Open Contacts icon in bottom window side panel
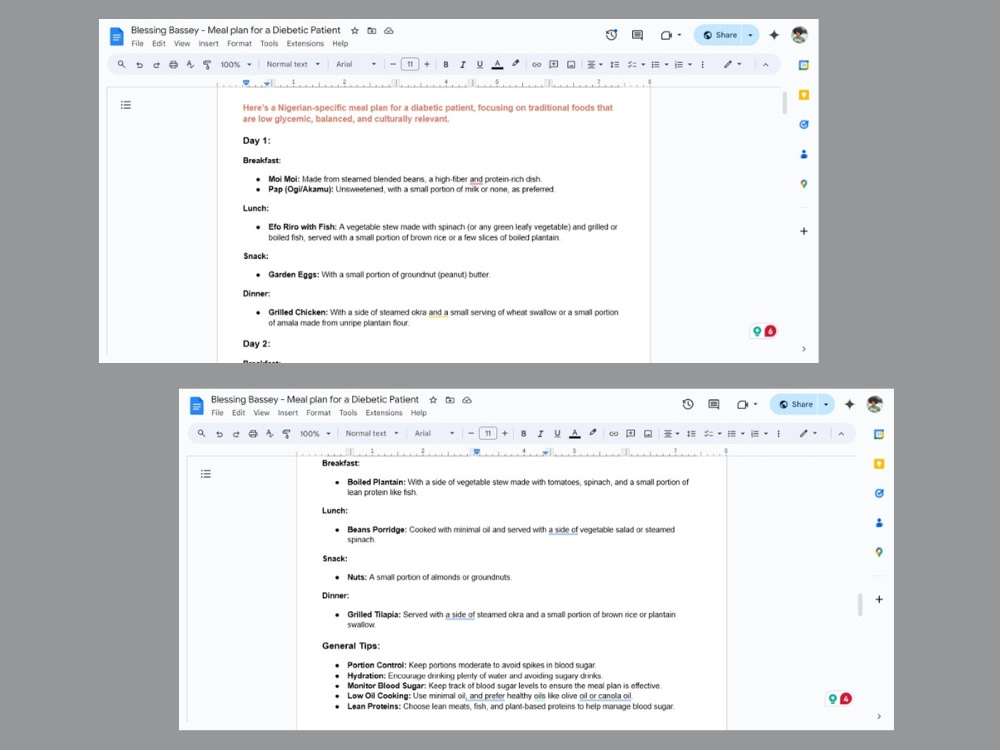1000x750 pixels. [x=879, y=523]
